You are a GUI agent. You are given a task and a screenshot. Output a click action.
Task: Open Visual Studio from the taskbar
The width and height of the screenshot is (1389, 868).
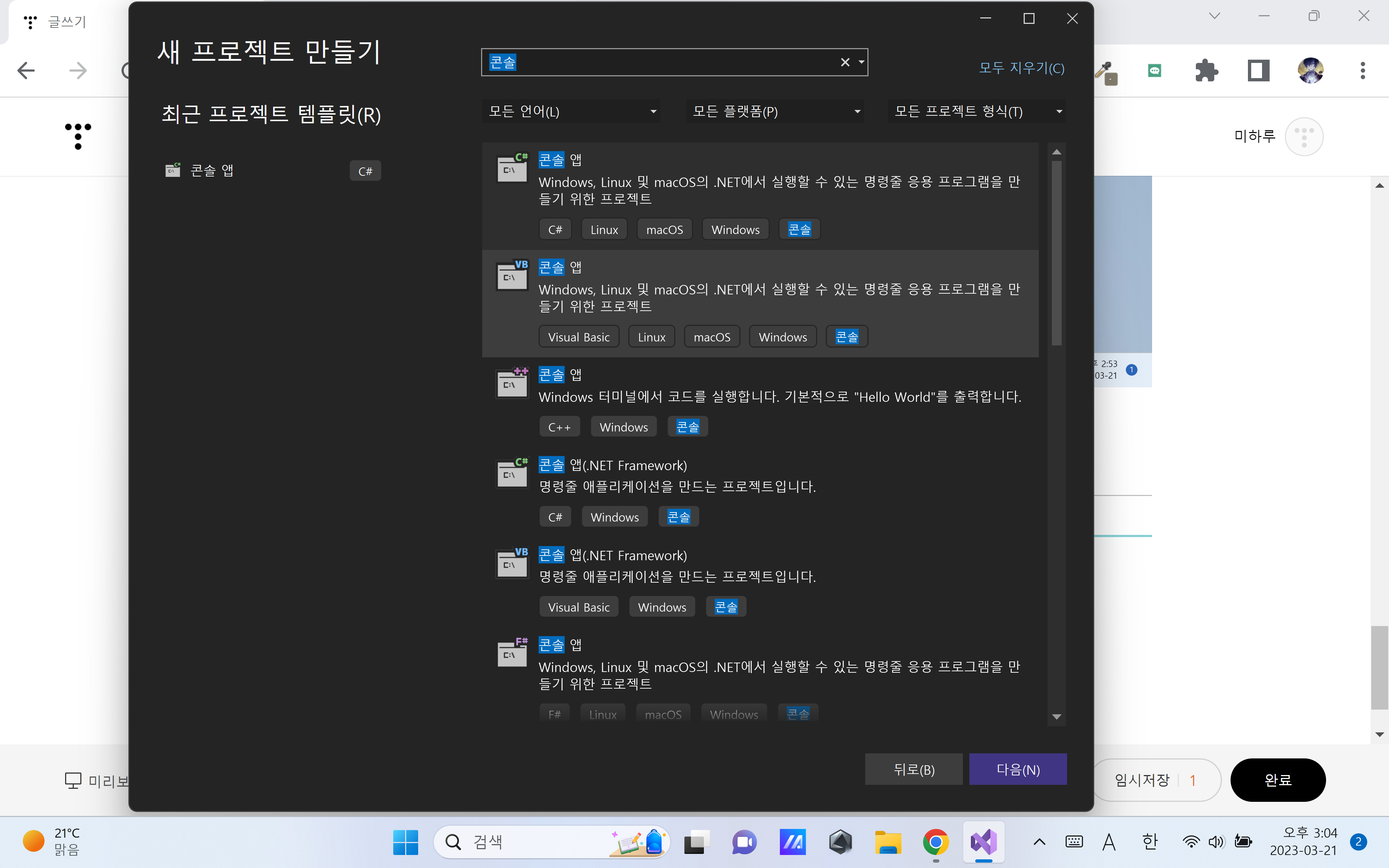(984, 842)
